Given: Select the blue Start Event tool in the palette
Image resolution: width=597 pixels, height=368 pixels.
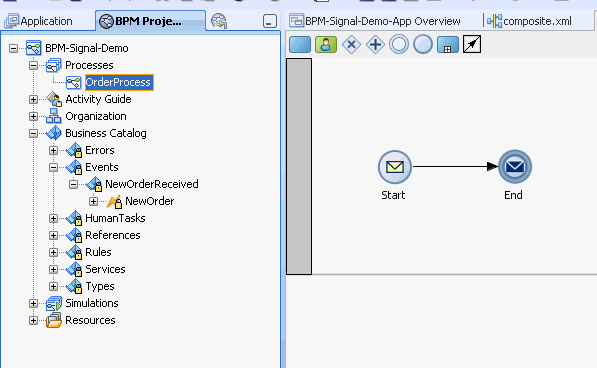Looking at the screenshot, I should [423, 45].
